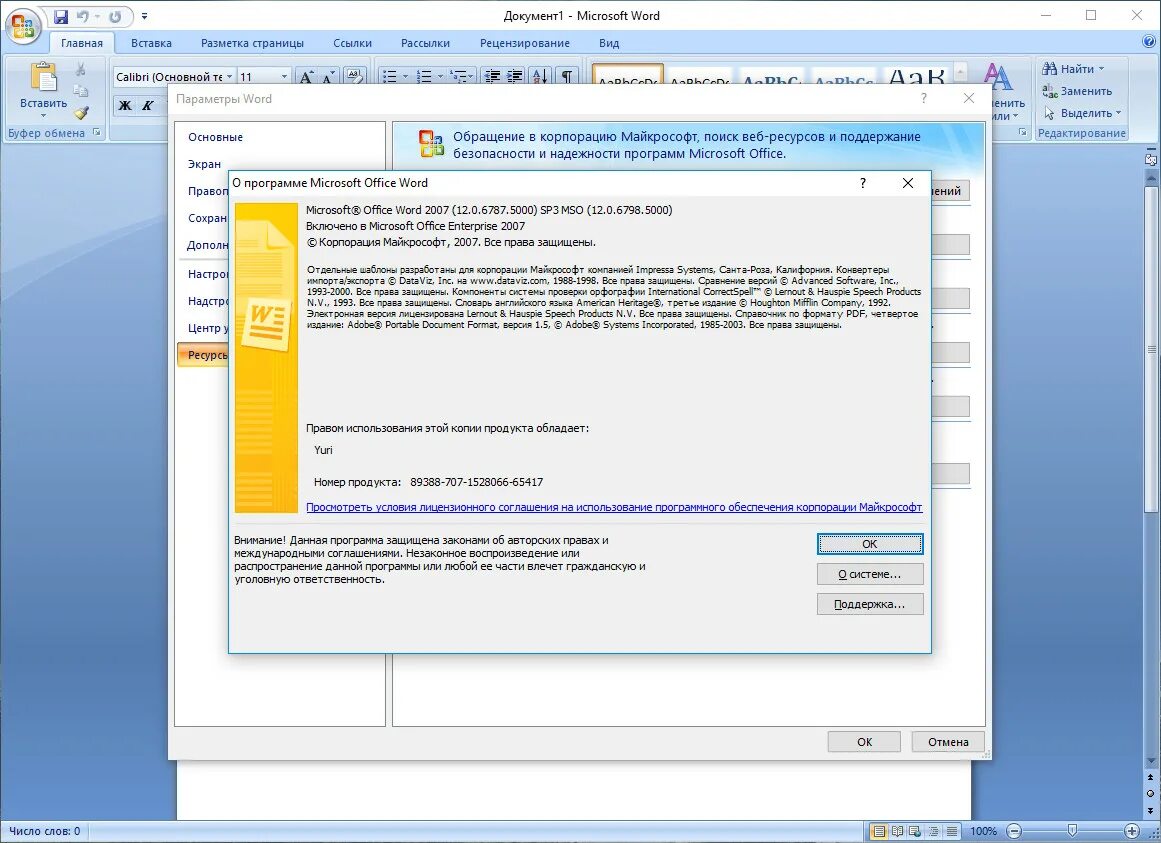Expand the Буфер обмена dialog launcher

point(97,133)
